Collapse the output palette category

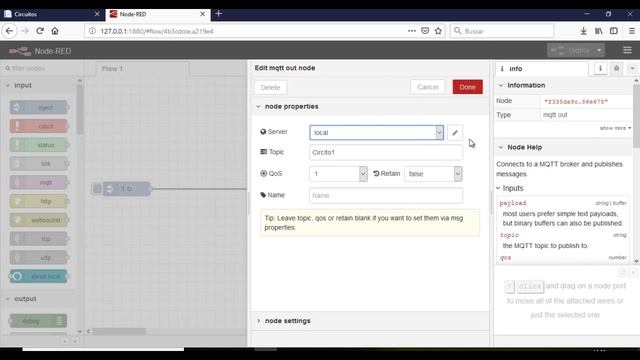click(8, 299)
